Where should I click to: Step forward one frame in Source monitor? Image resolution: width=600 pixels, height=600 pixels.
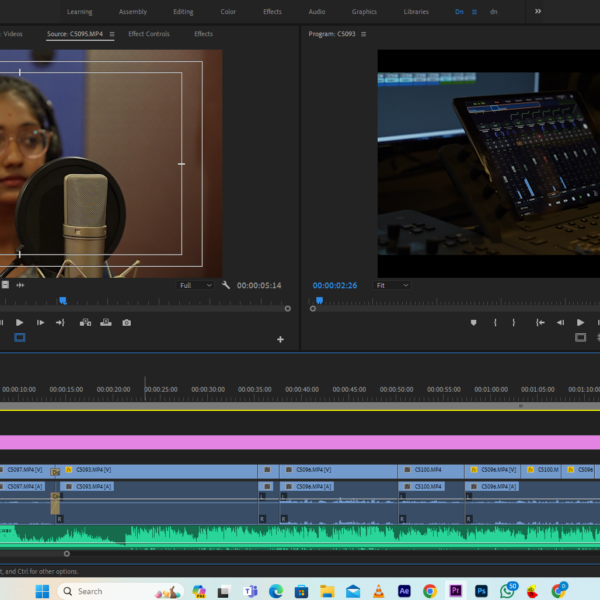40,323
